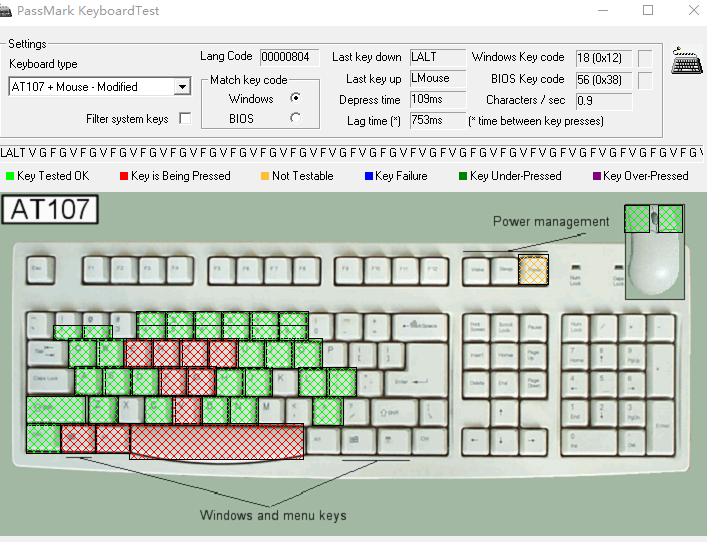Click the numpad 0 Ins key
This screenshot has width=707, height=542.
pyautogui.click(x=590, y=441)
